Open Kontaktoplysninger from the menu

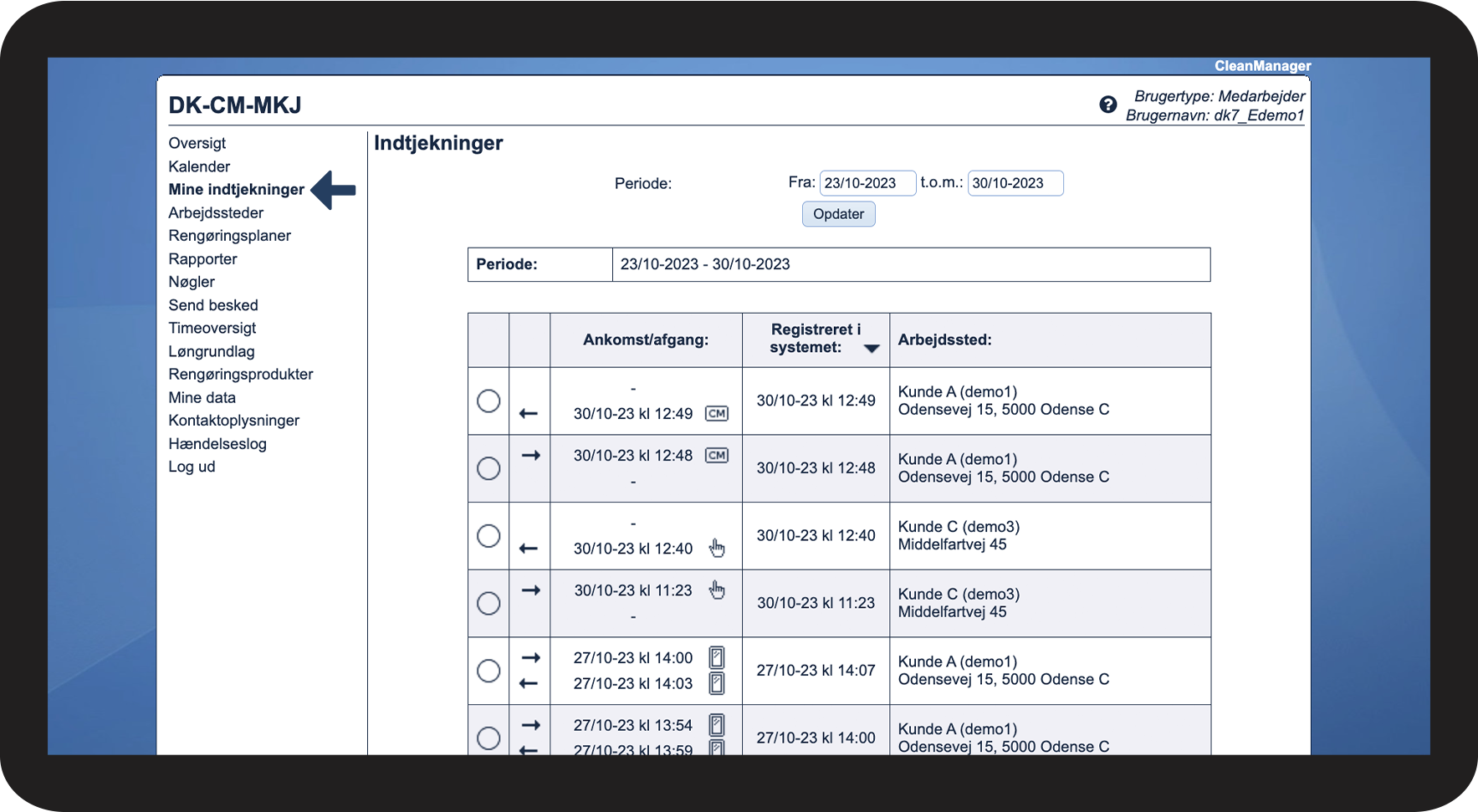click(234, 421)
